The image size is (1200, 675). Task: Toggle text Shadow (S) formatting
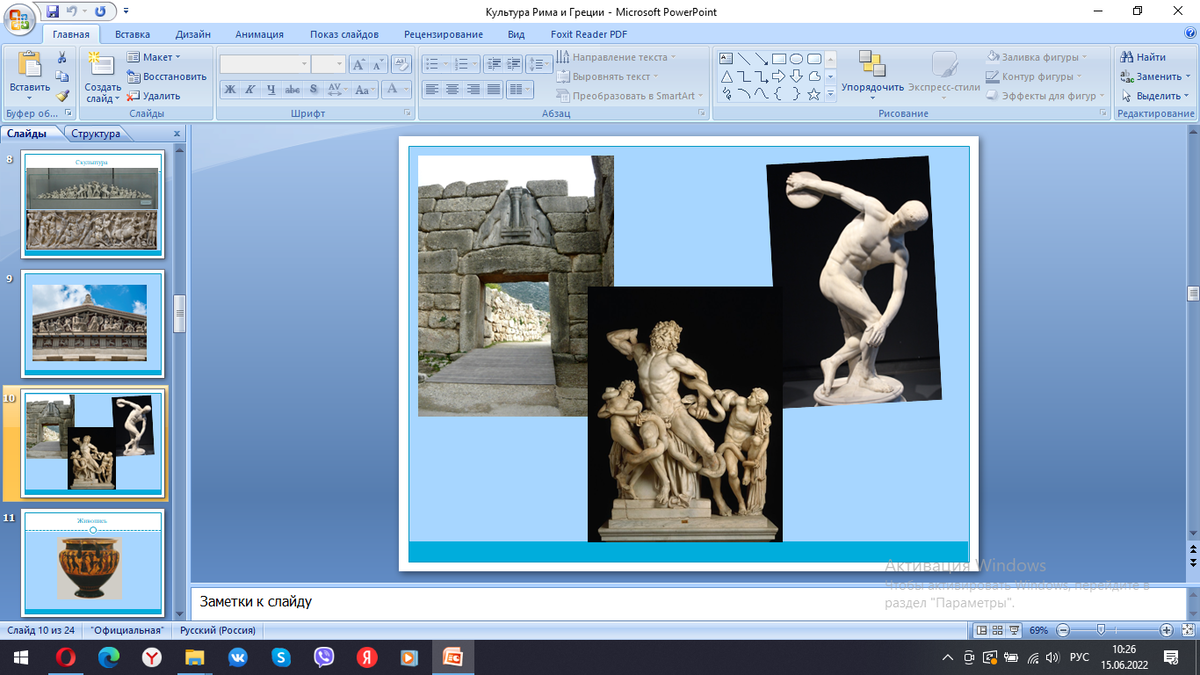click(314, 89)
